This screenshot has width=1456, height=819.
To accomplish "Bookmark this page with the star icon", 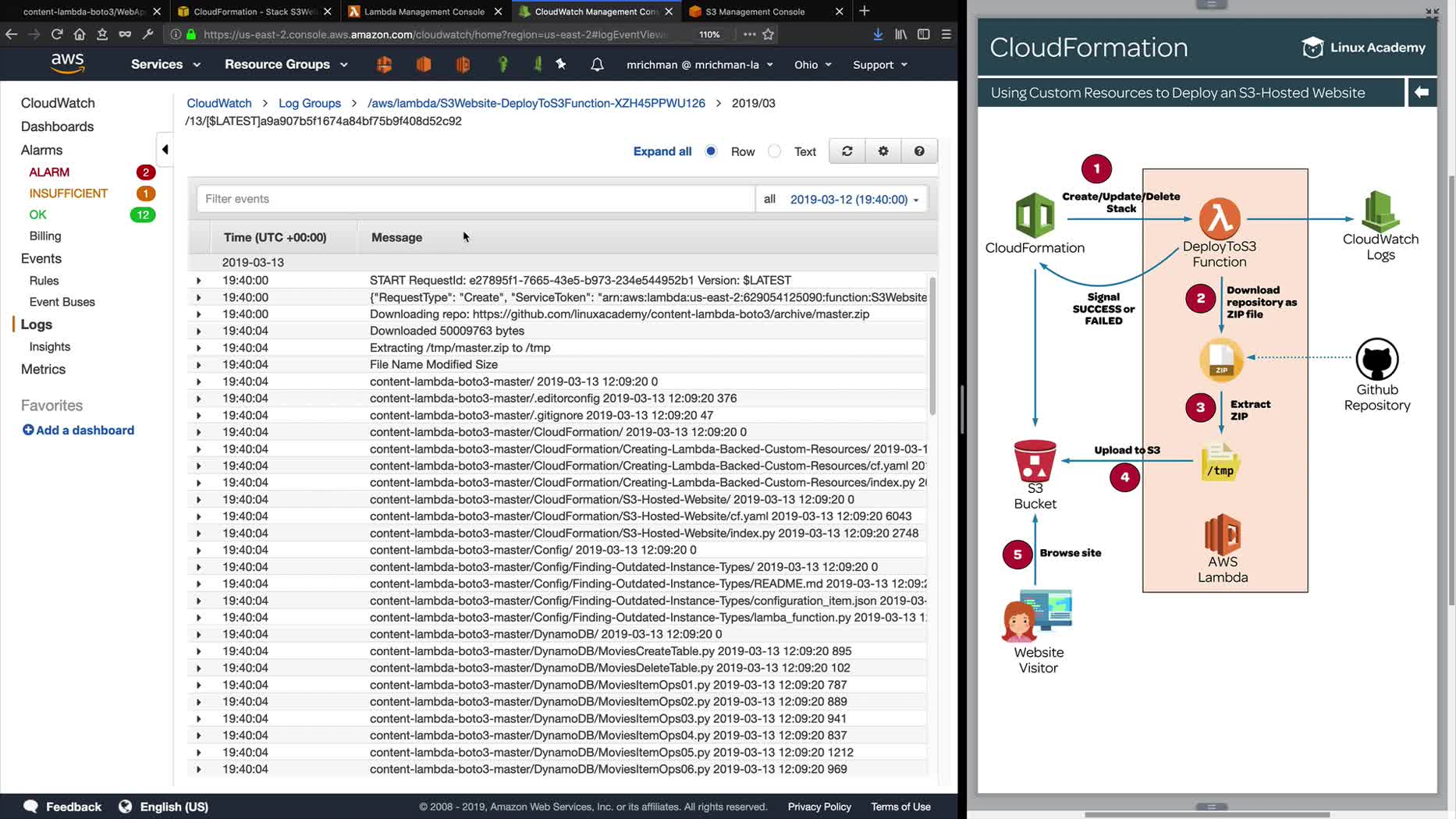I will tap(769, 34).
